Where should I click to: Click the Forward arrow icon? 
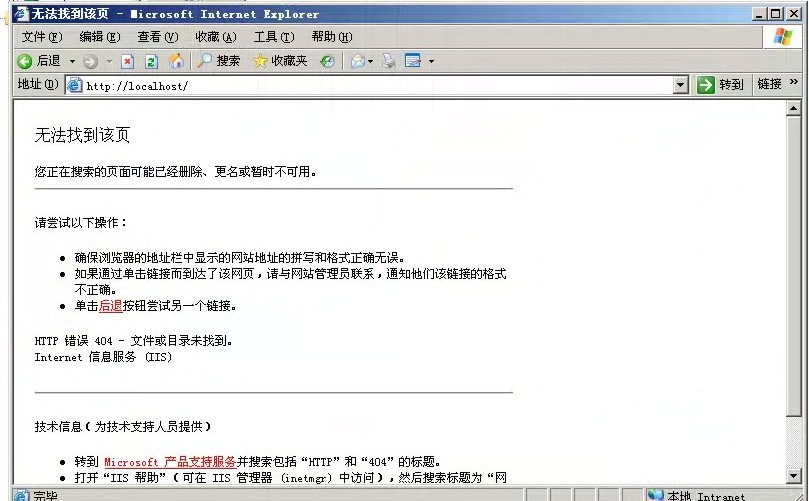point(90,62)
